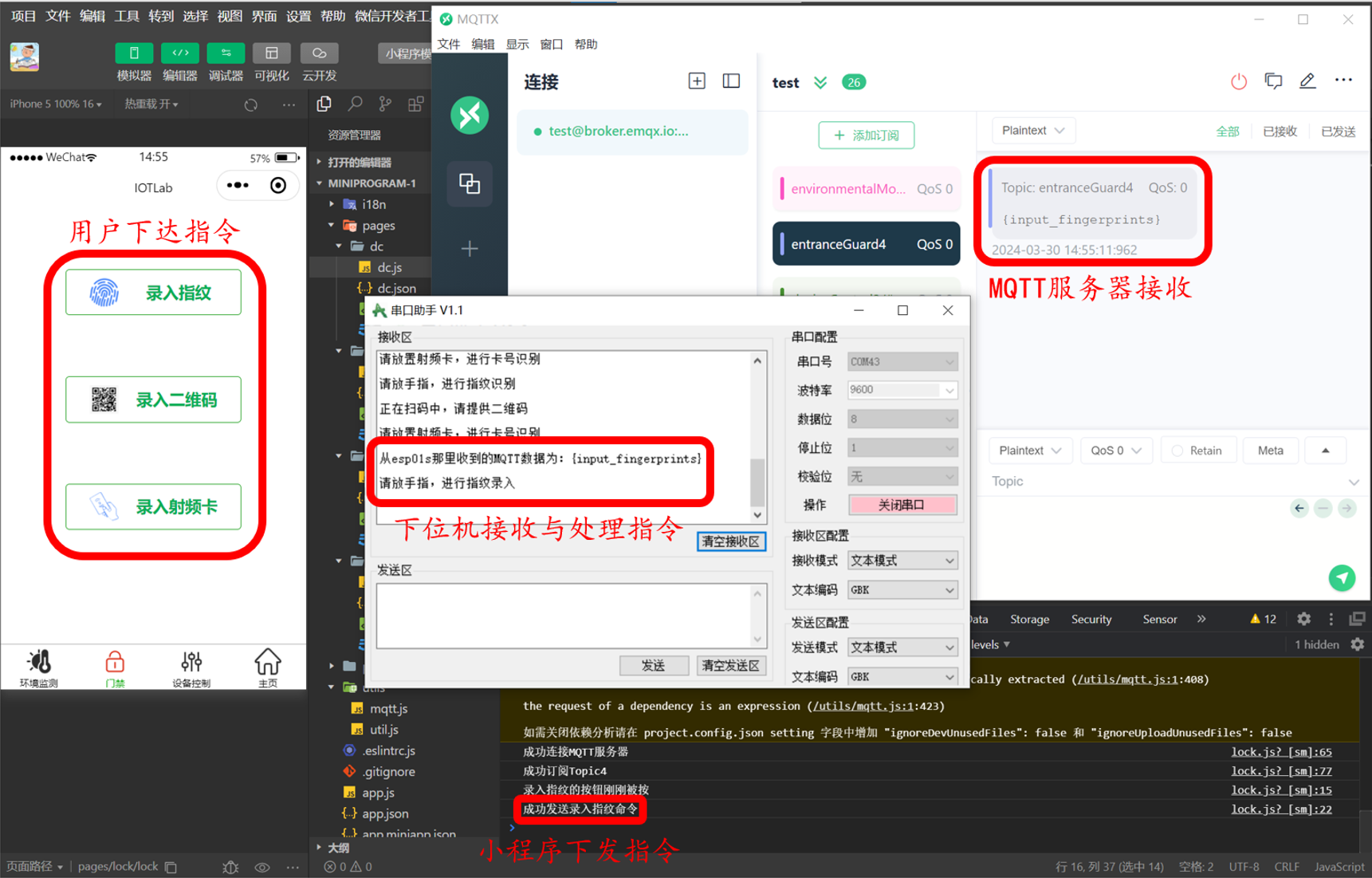Open iPhone 5 device selector dropdown
This screenshot has width=1372, height=878.
point(56,104)
